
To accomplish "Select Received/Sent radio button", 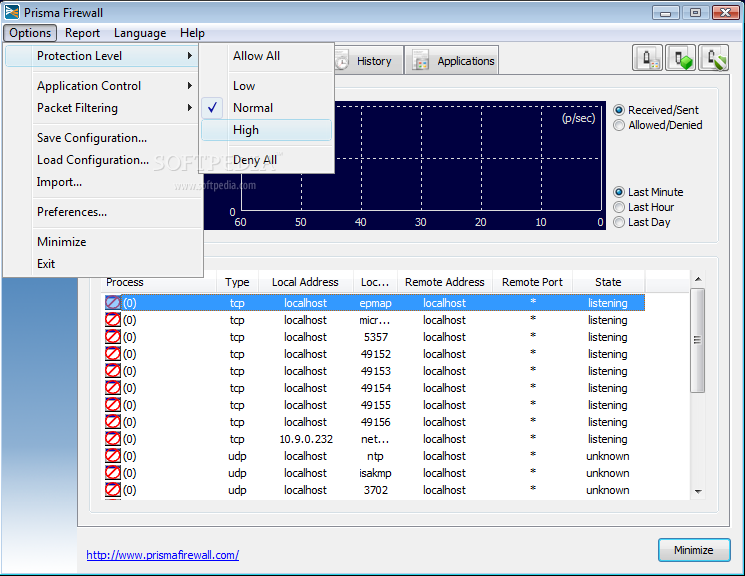I will 619,110.
